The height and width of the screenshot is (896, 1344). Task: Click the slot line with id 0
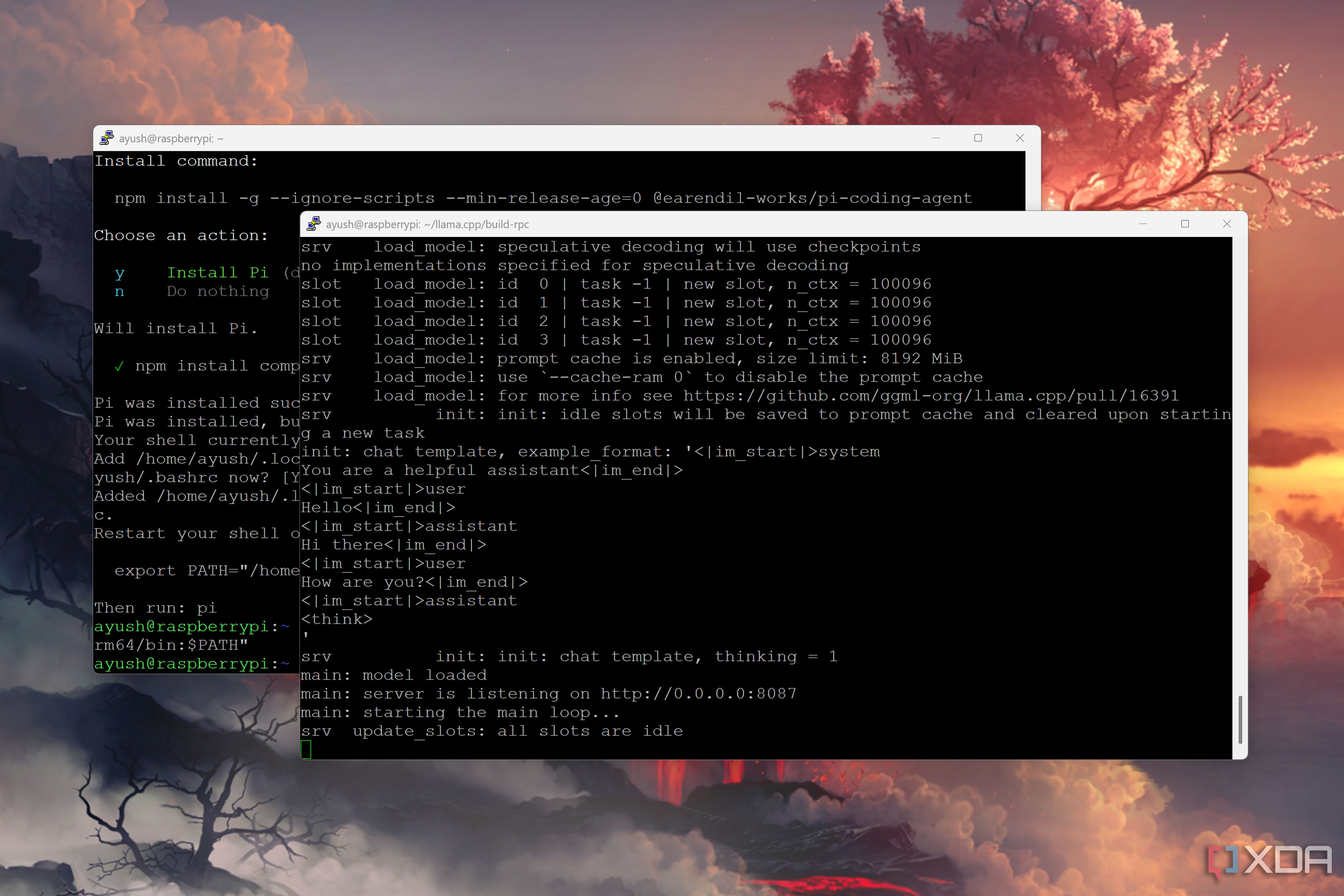tap(616, 284)
